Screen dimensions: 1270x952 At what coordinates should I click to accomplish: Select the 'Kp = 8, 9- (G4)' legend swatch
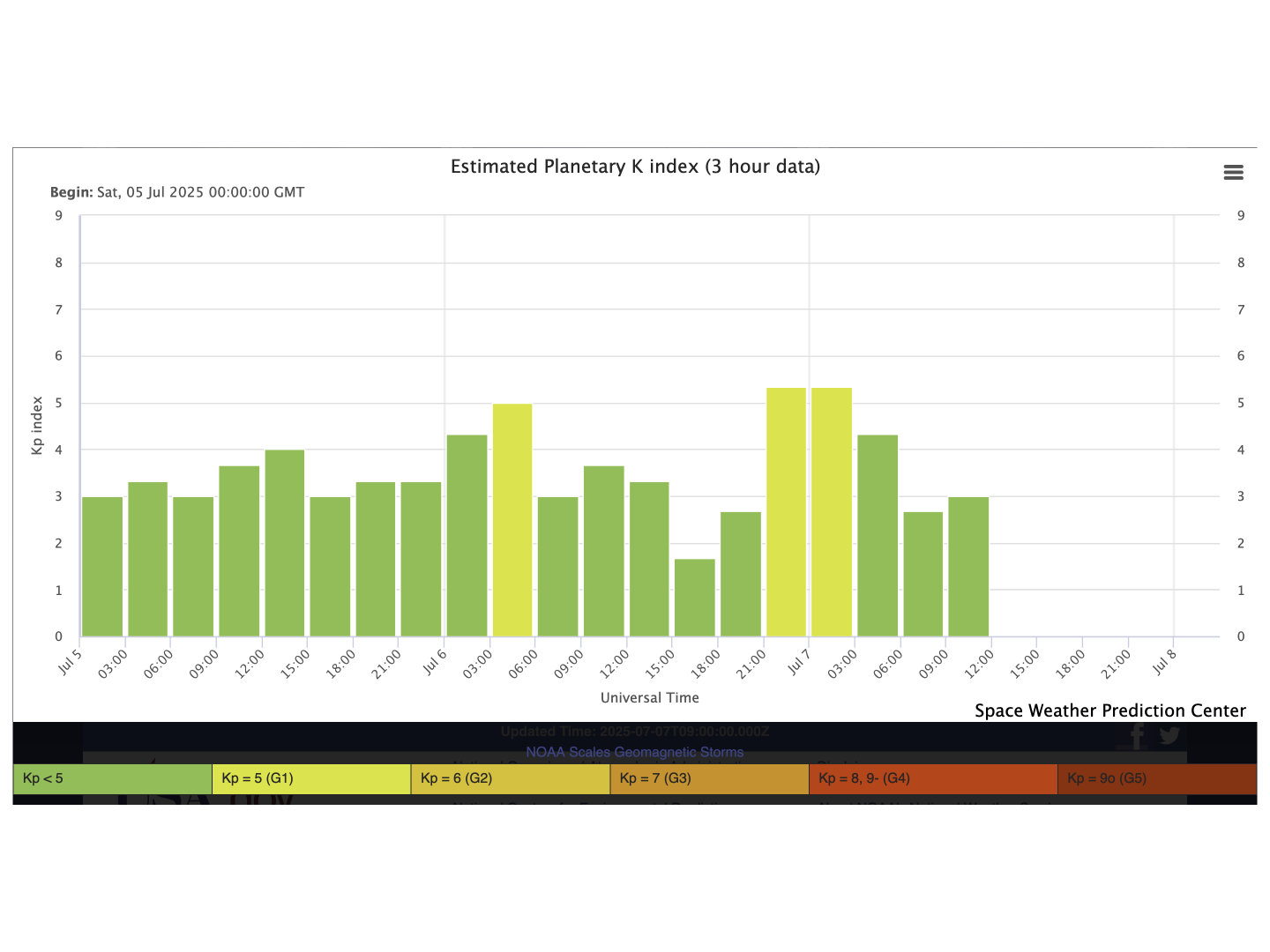(x=933, y=778)
